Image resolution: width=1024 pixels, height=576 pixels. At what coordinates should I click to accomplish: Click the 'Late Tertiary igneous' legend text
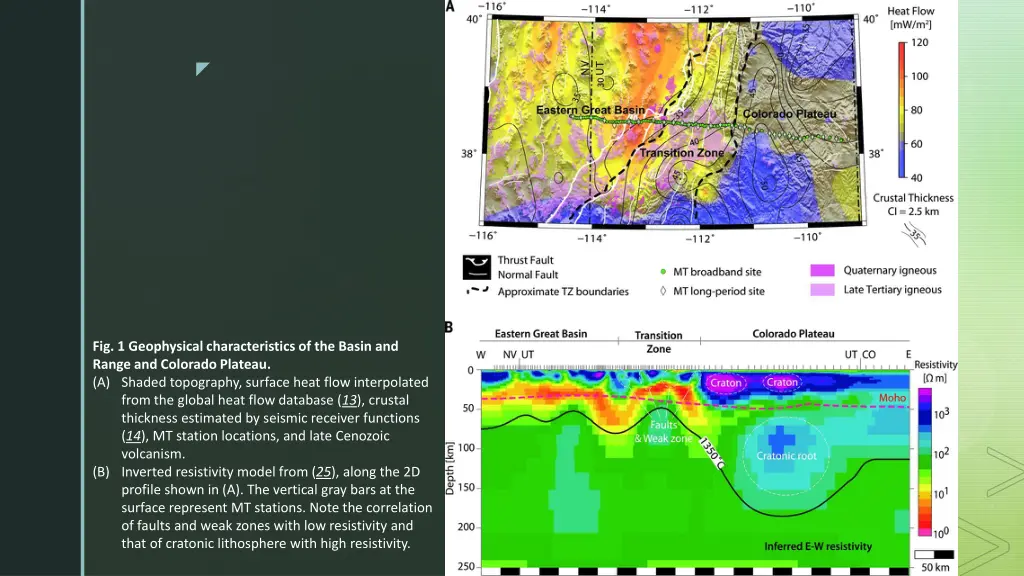893,289
